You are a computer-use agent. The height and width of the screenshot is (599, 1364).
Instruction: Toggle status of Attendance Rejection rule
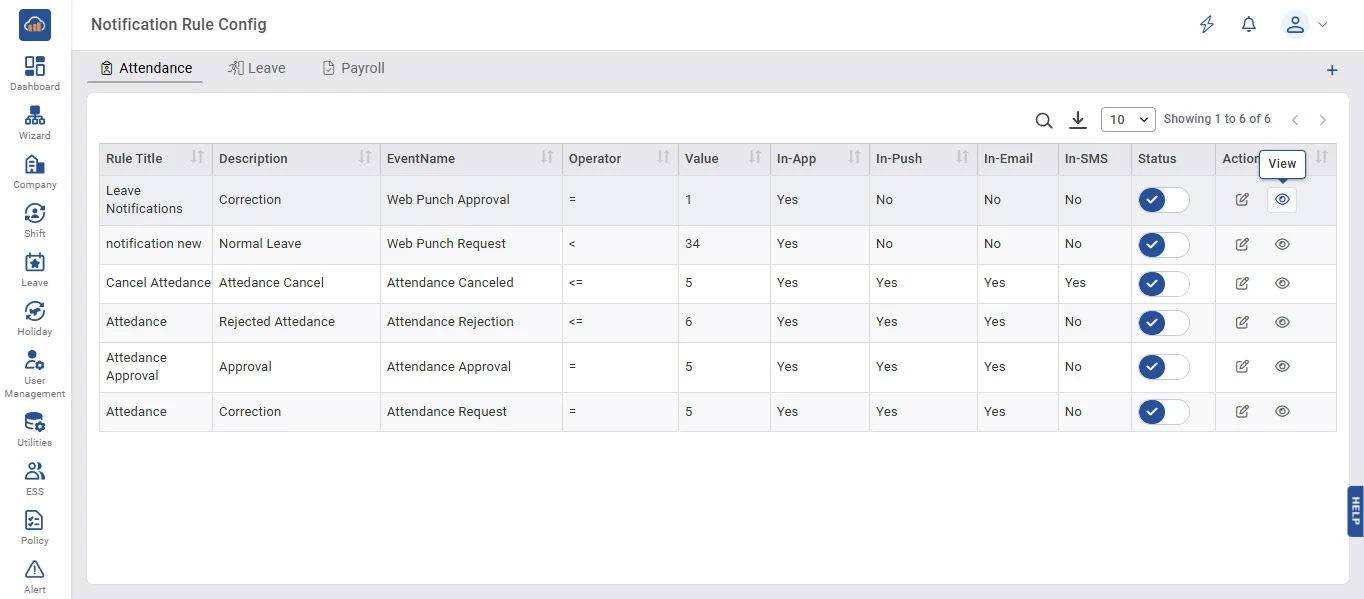coord(1163,322)
